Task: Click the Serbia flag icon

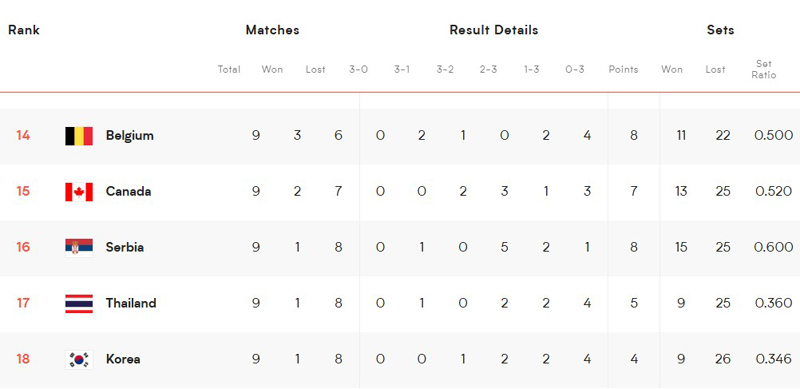Action: click(79, 248)
